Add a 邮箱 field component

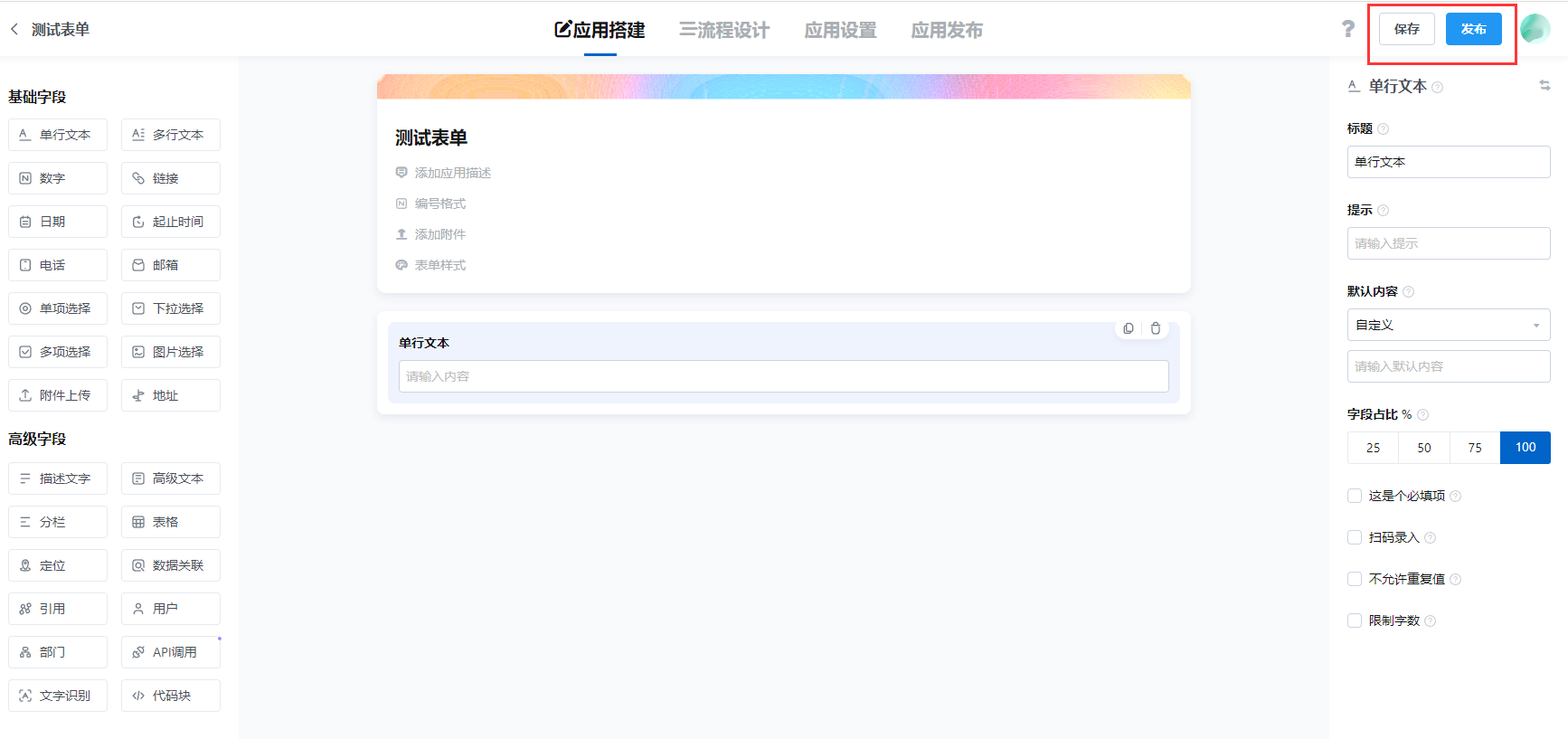(171, 265)
